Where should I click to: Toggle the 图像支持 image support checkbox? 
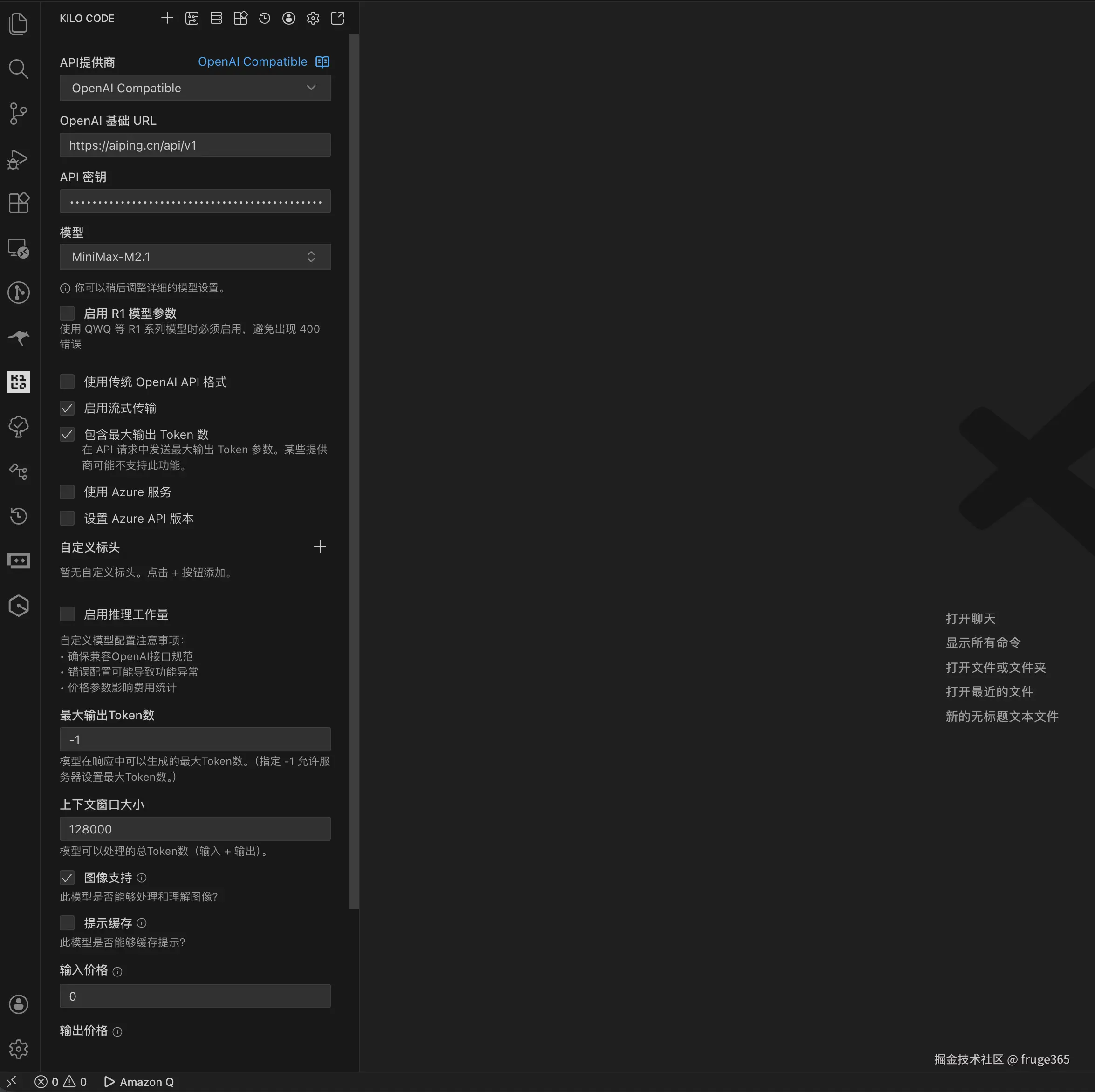click(x=67, y=877)
